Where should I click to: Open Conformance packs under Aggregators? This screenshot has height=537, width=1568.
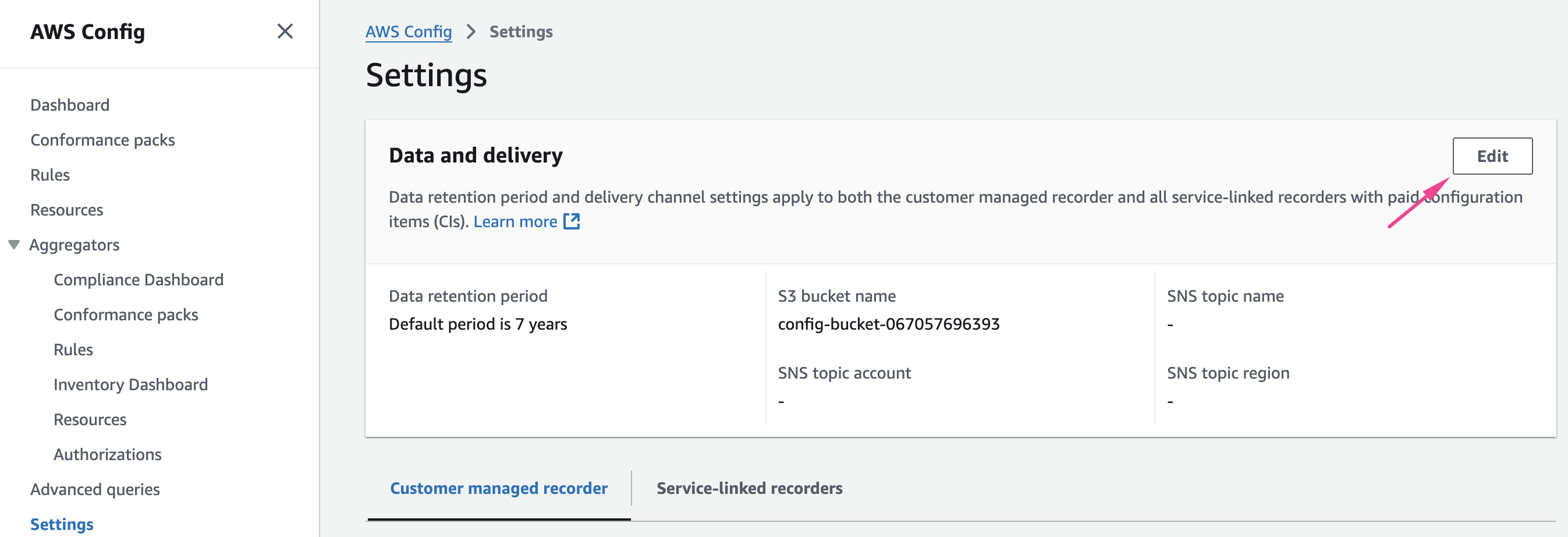125,315
